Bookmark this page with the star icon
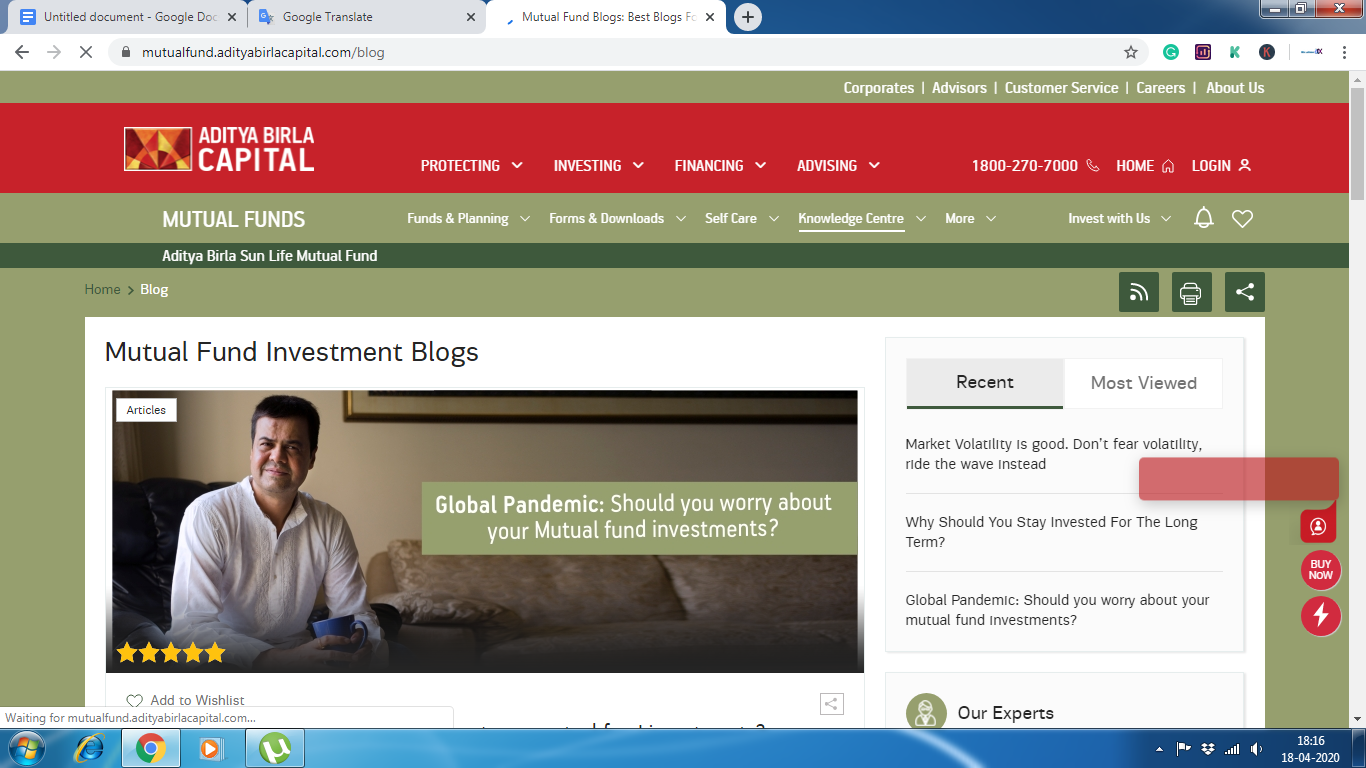The image size is (1366, 768). (1131, 52)
